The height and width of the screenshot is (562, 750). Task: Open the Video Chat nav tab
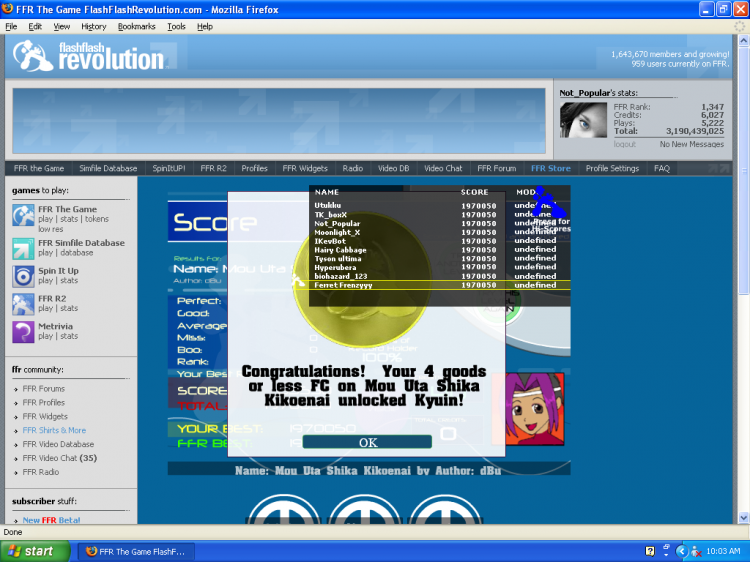click(x=443, y=168)
